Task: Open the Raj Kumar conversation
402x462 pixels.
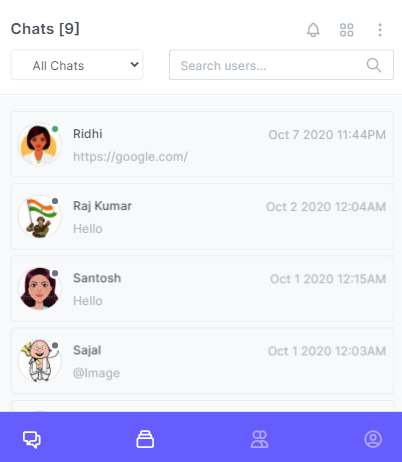Action: tap(202, 217)
